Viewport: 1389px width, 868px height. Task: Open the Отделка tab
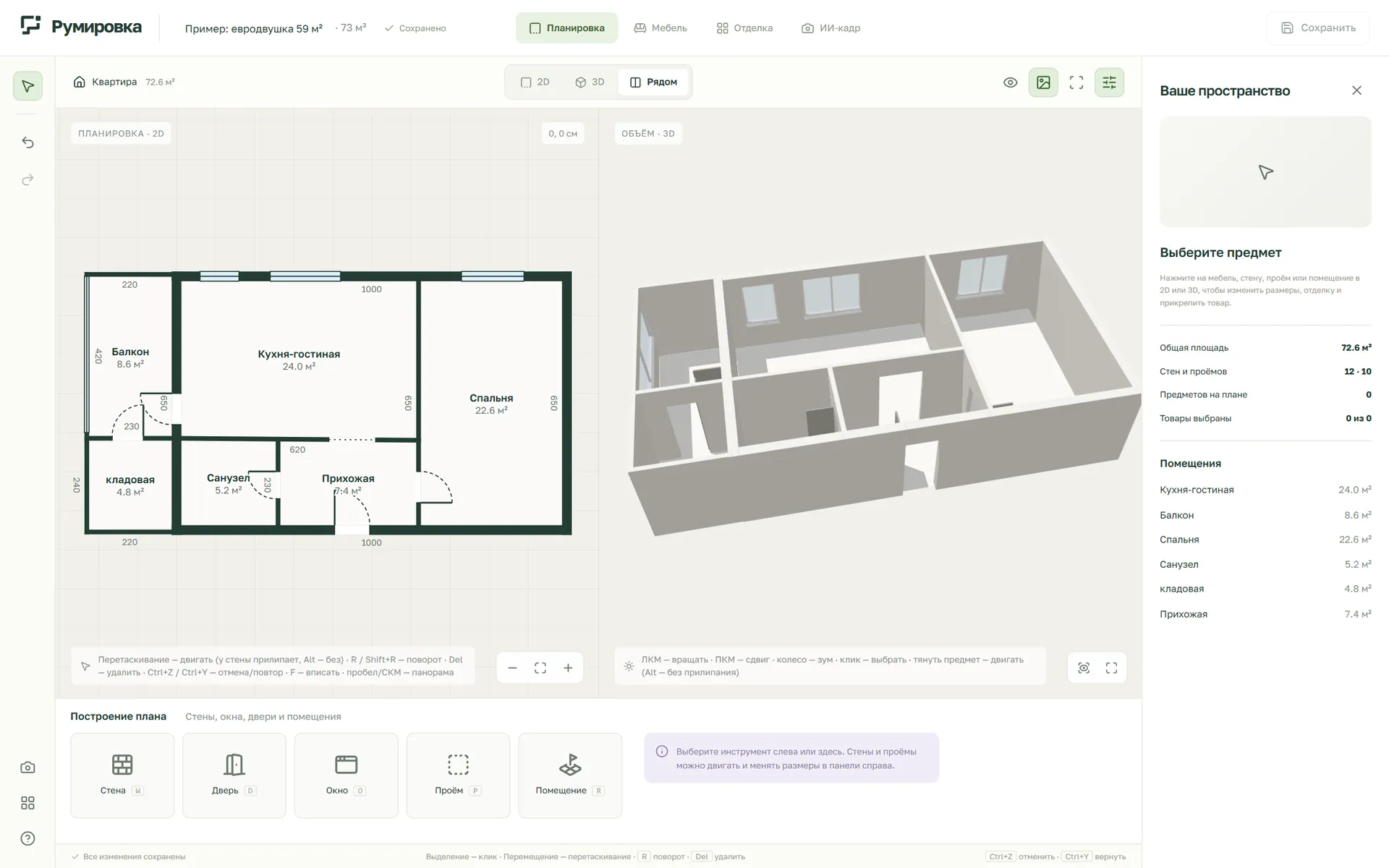pyautogui.click(x=744, y=28)
